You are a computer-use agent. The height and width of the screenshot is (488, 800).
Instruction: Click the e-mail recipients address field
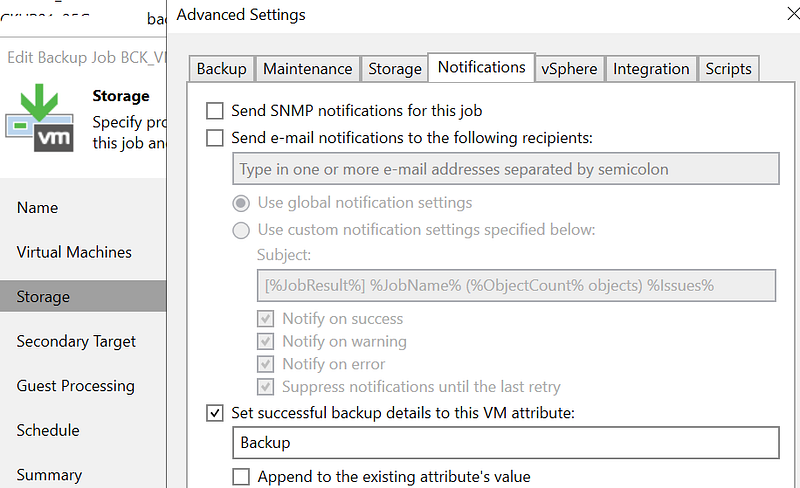505,169
